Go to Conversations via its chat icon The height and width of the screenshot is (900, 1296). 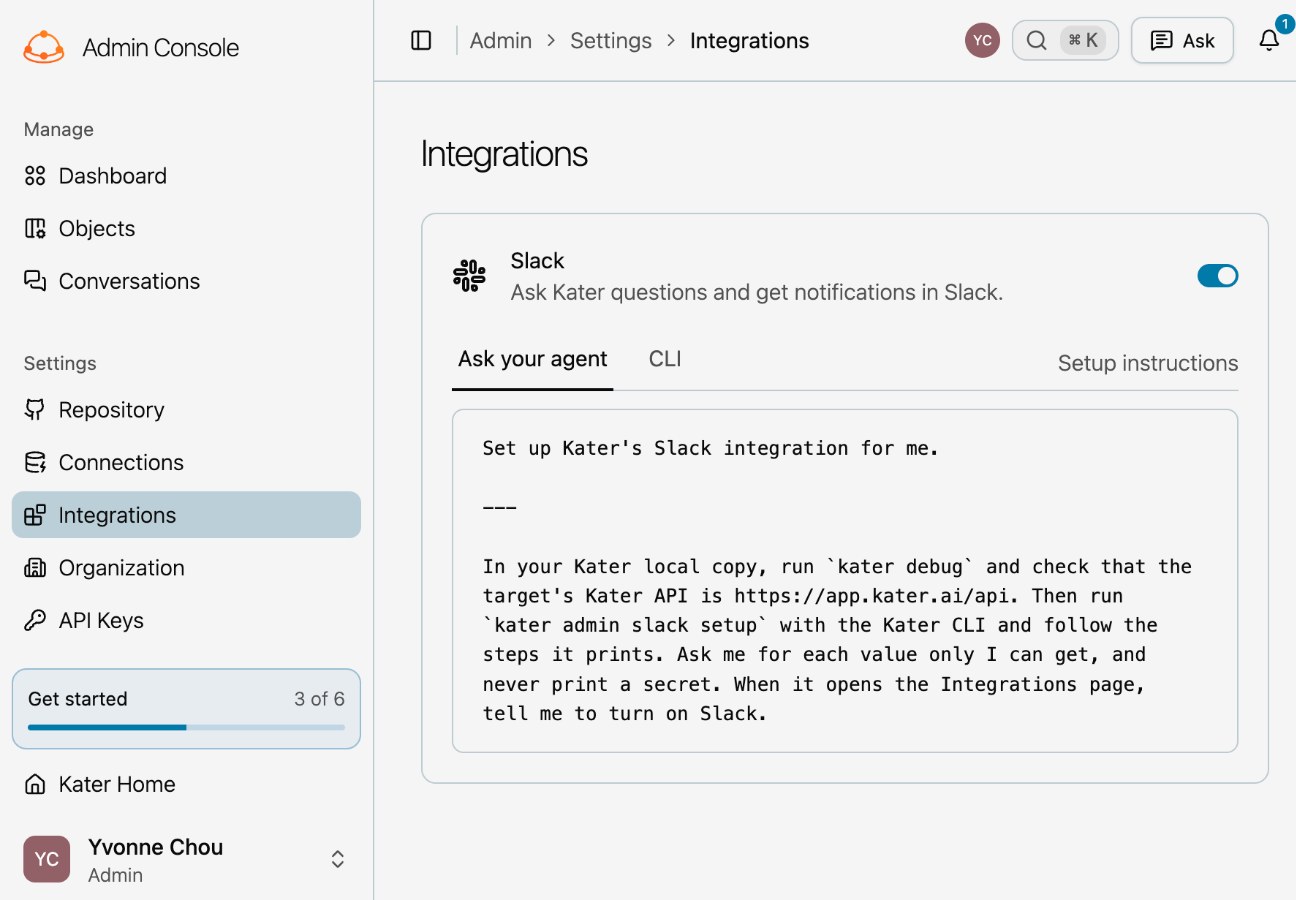tap(35, 281)
